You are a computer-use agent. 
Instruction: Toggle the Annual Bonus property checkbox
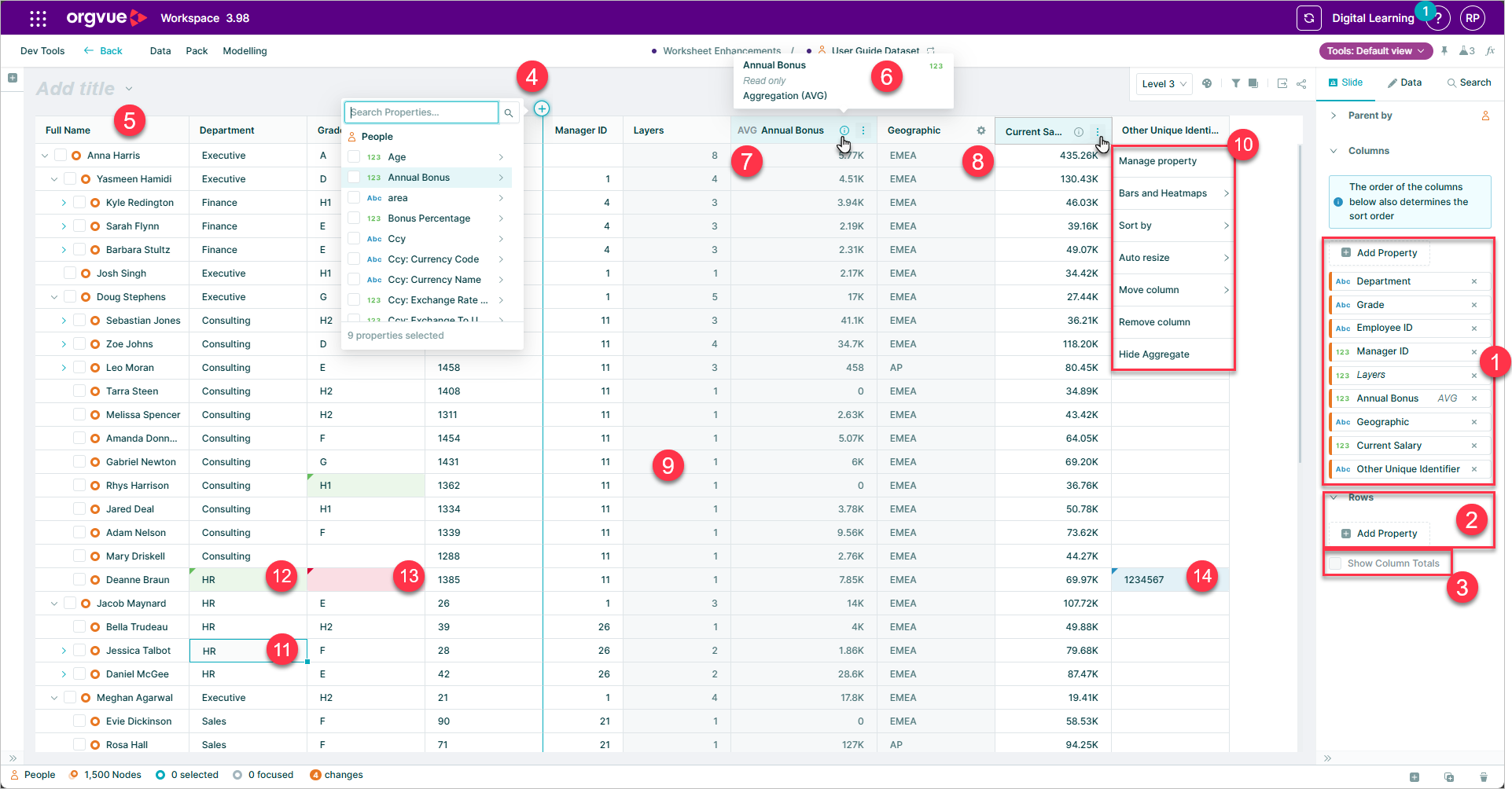(x=354, y=178)
